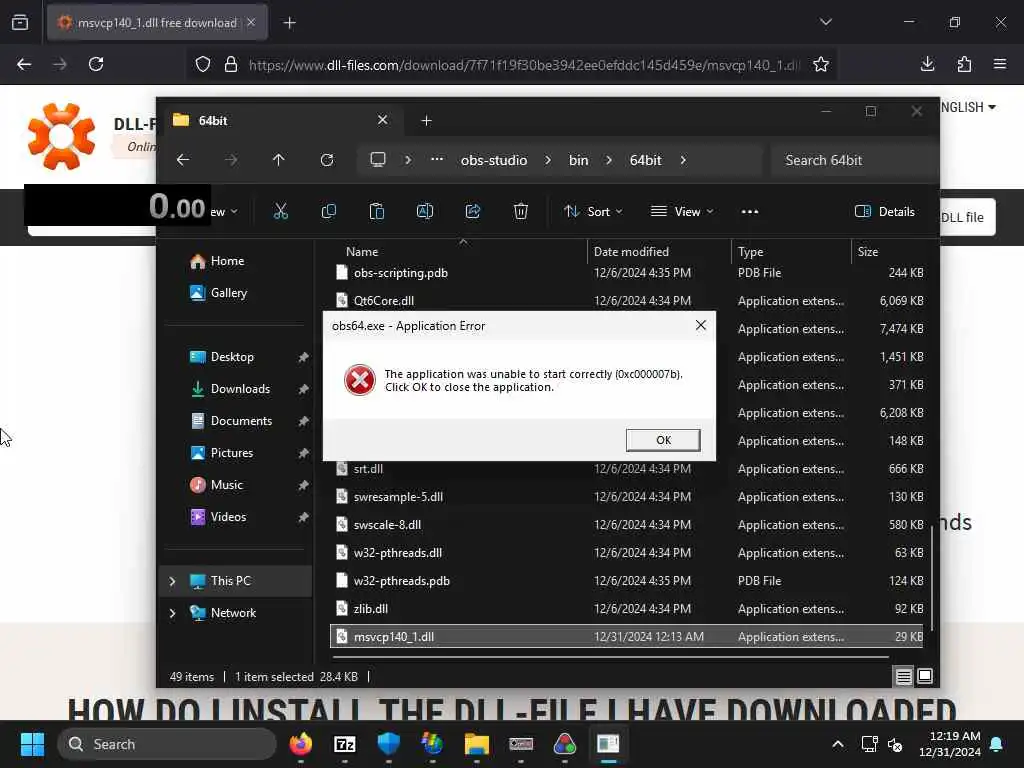Close the 64bit Explorer tab

coord(382,120)
